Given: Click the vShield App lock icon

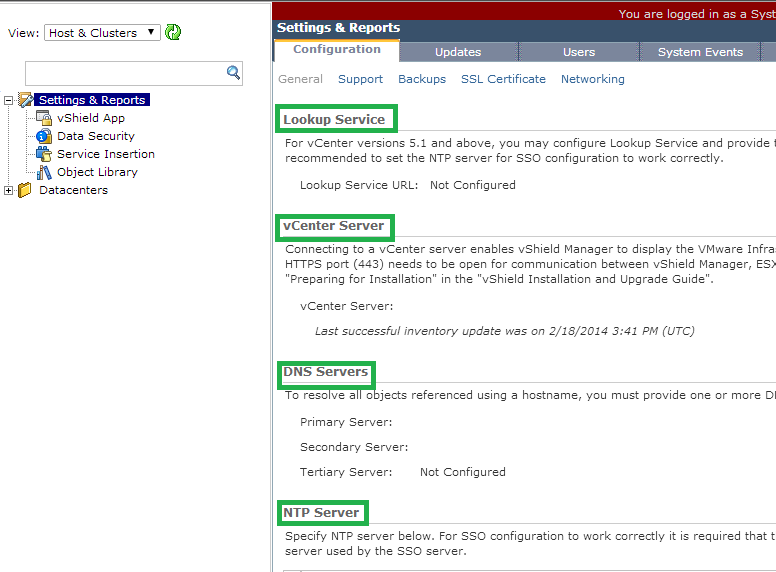Looking at the screenshot, I should 44,118.
